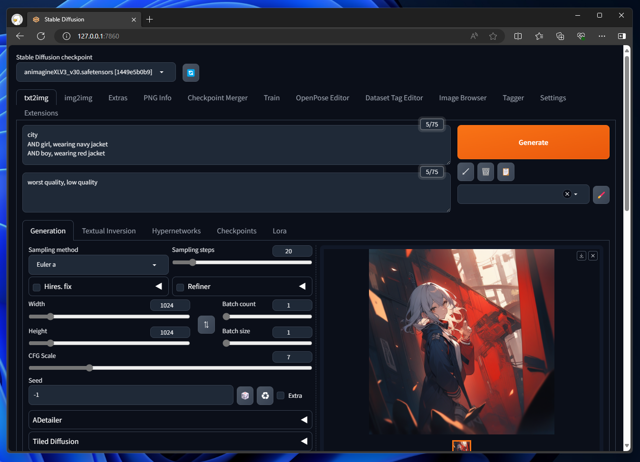Screen dimensions: 640x462
Task: Click into the Seed input field
Action: (131, 395)
